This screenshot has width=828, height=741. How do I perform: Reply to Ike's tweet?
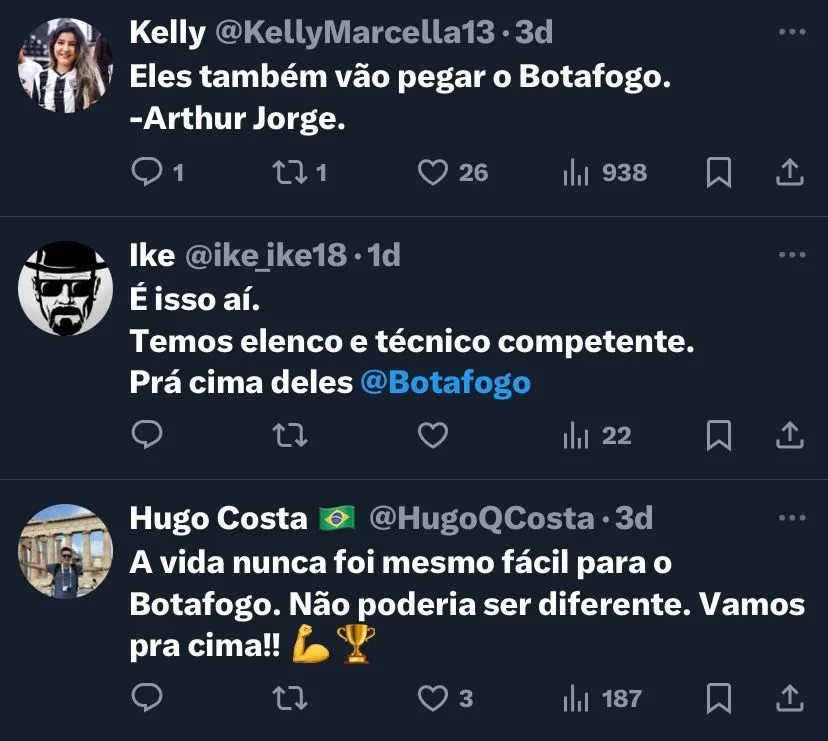[147, 435]
